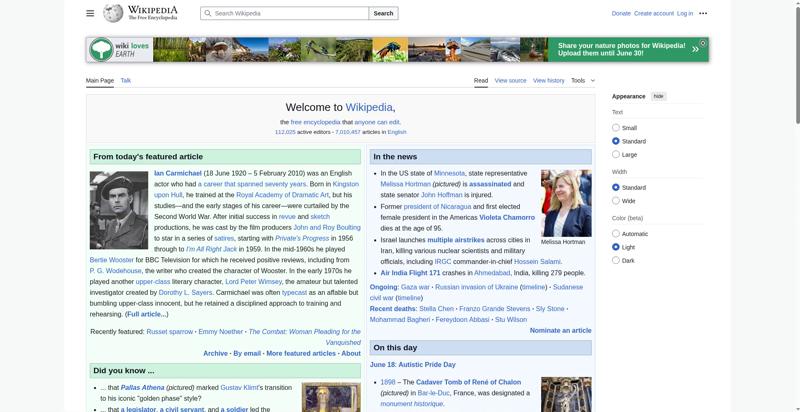
Task: Click the Russet sparrow link
Action: [170, 331]
